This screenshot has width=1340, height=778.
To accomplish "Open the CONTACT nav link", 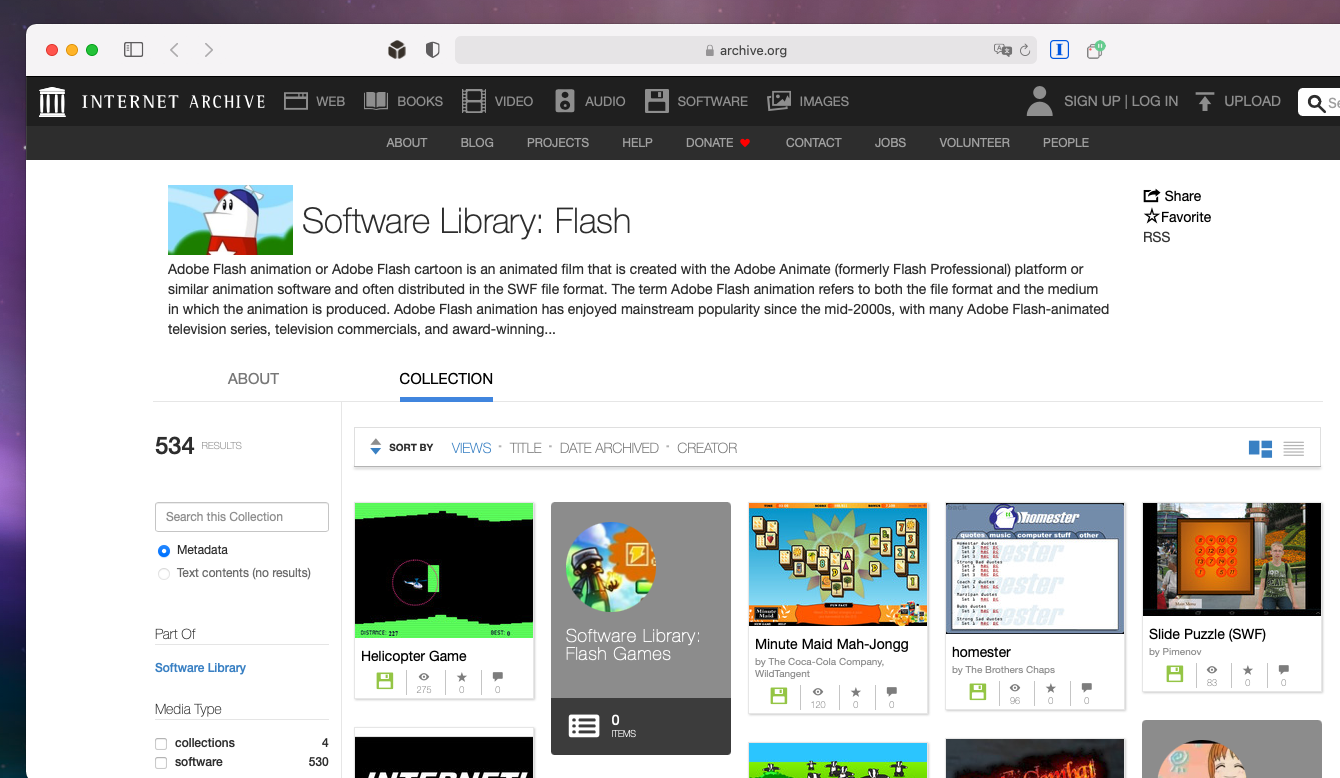I will coord(813,143).
